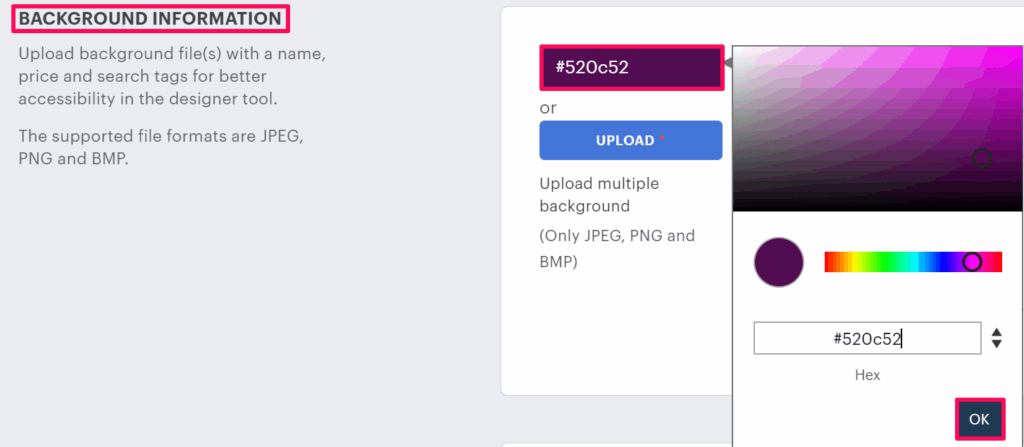
Task: Pick red at hue slider's start
Action: pyautogui.click(x=828, y=262)
